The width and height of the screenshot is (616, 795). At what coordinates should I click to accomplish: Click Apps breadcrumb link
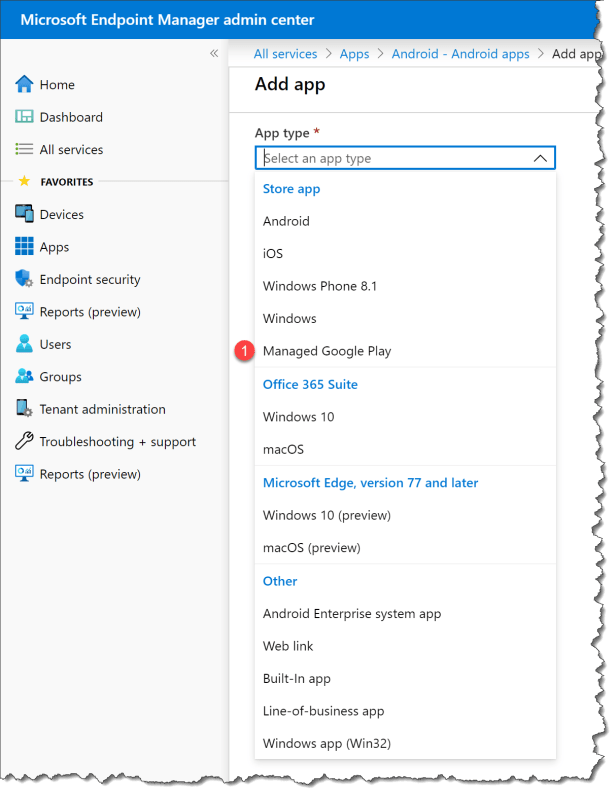pyautogui.click(x=354, y=54)
